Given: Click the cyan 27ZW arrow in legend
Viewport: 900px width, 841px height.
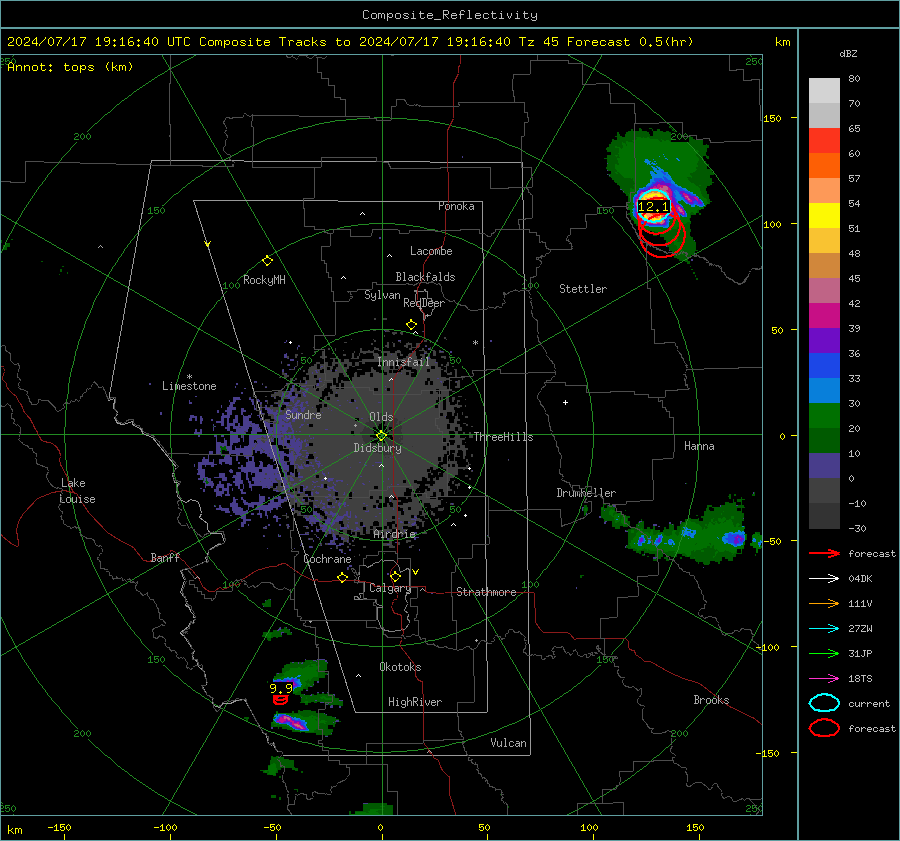Looking at the screenshot, I should 824,629.
